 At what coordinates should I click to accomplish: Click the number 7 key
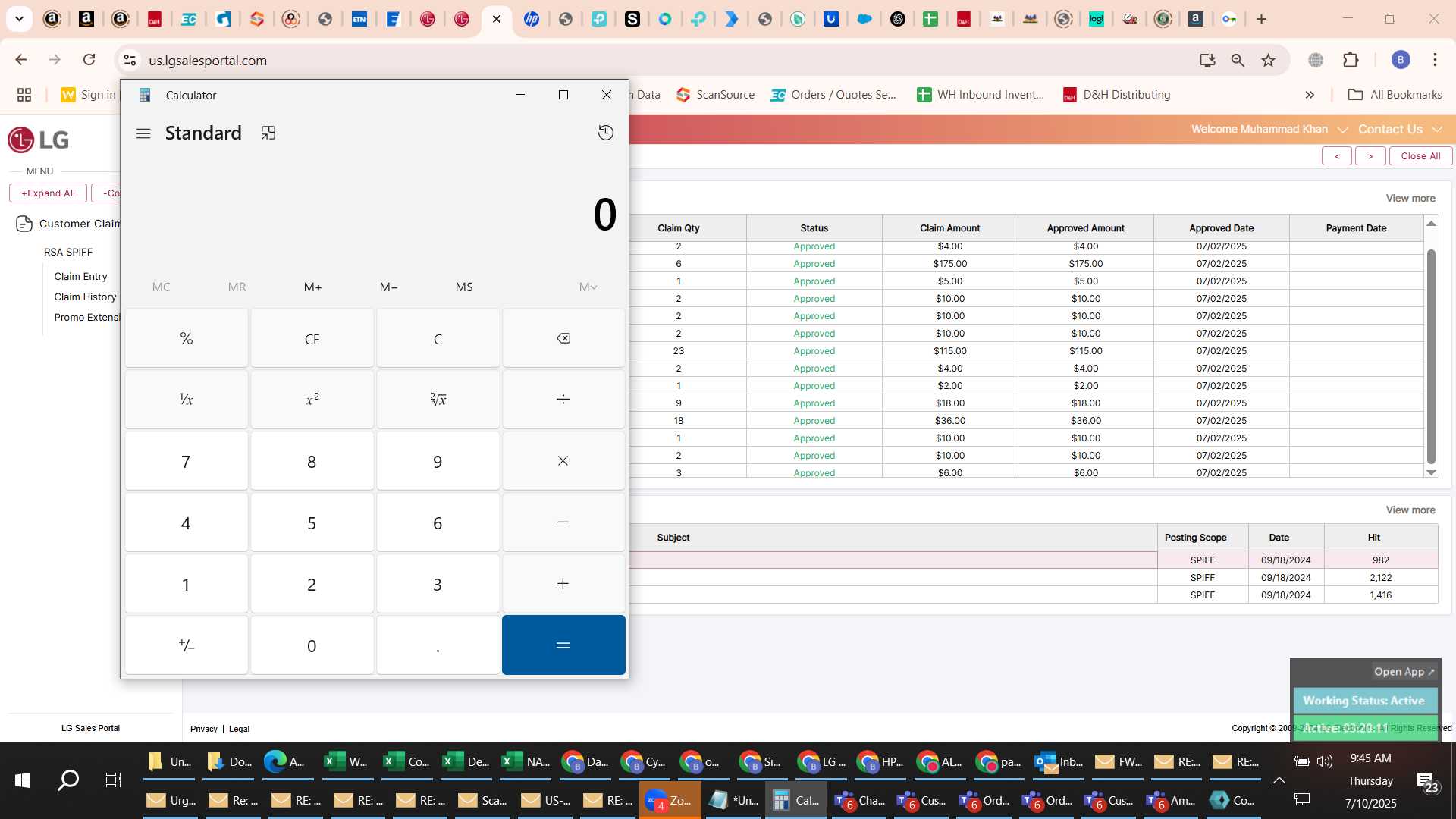tap(187, 461)
